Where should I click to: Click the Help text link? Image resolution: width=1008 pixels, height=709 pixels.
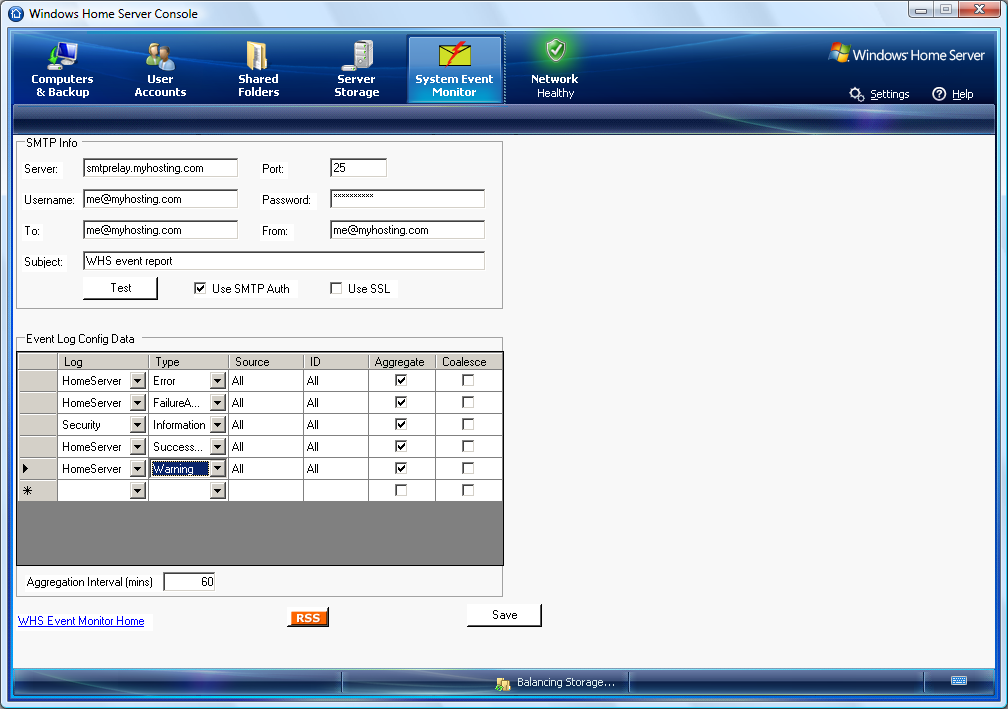[x=962, y=94]
